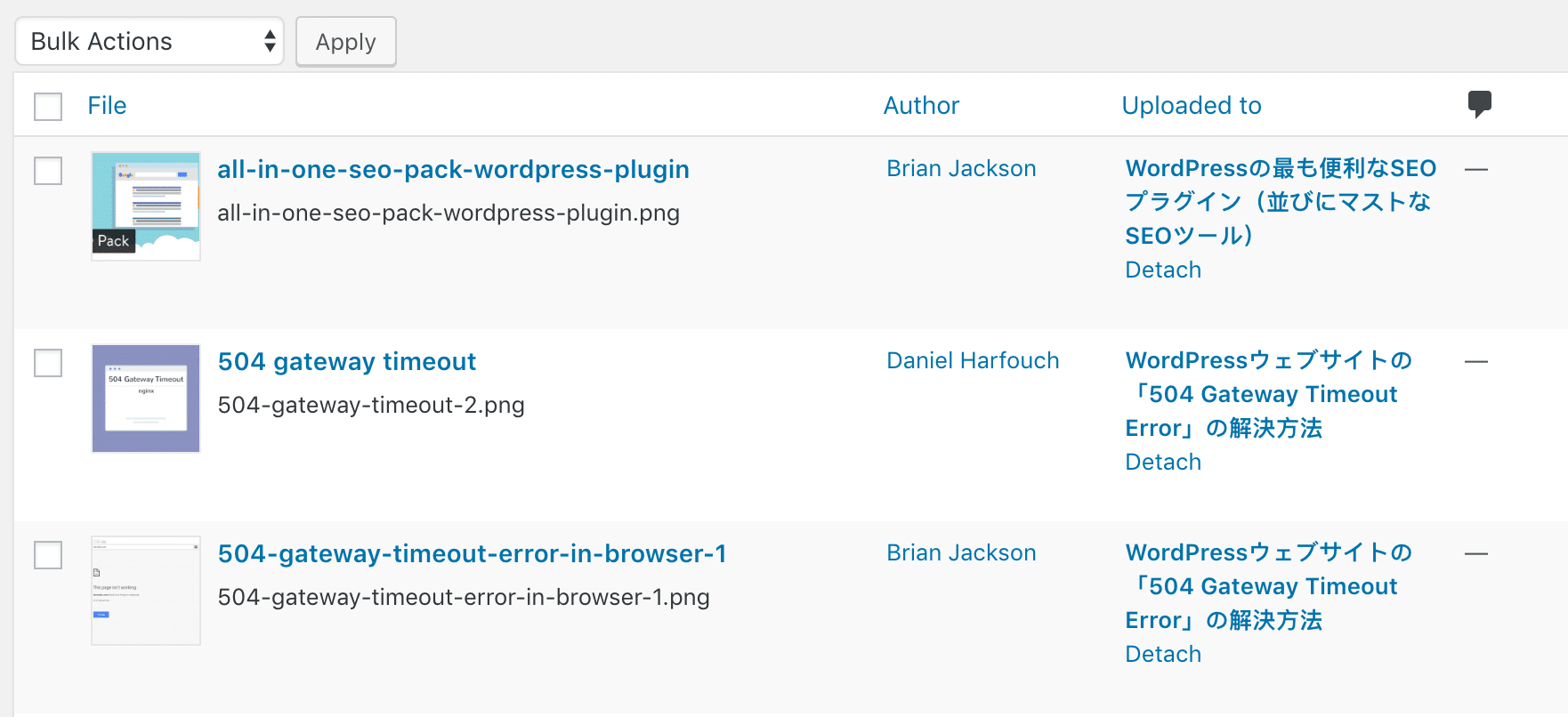This screenshot has height=717, width=1568.
Task: Open the 504 gateway timeout title link
Action: (x=347, y=361)
